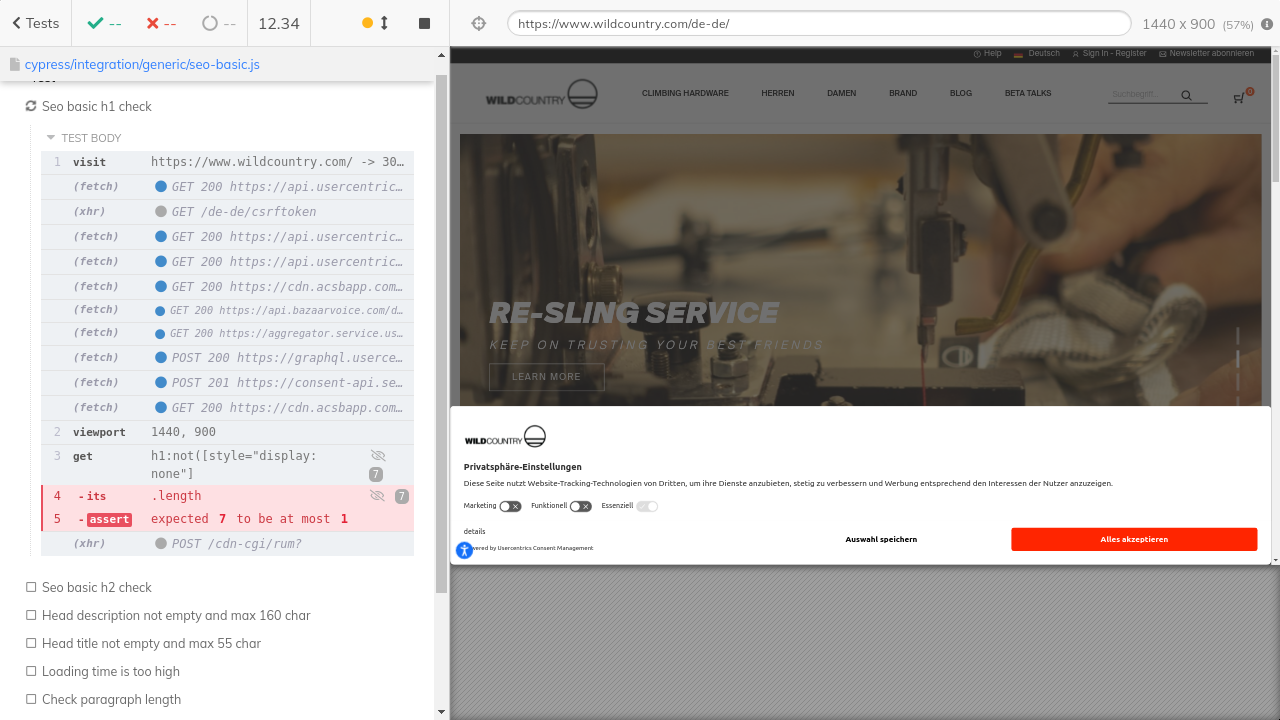1280x720 pixels.
Task: Open the shopping cart icon on the website
Action: pos(1240,97)
